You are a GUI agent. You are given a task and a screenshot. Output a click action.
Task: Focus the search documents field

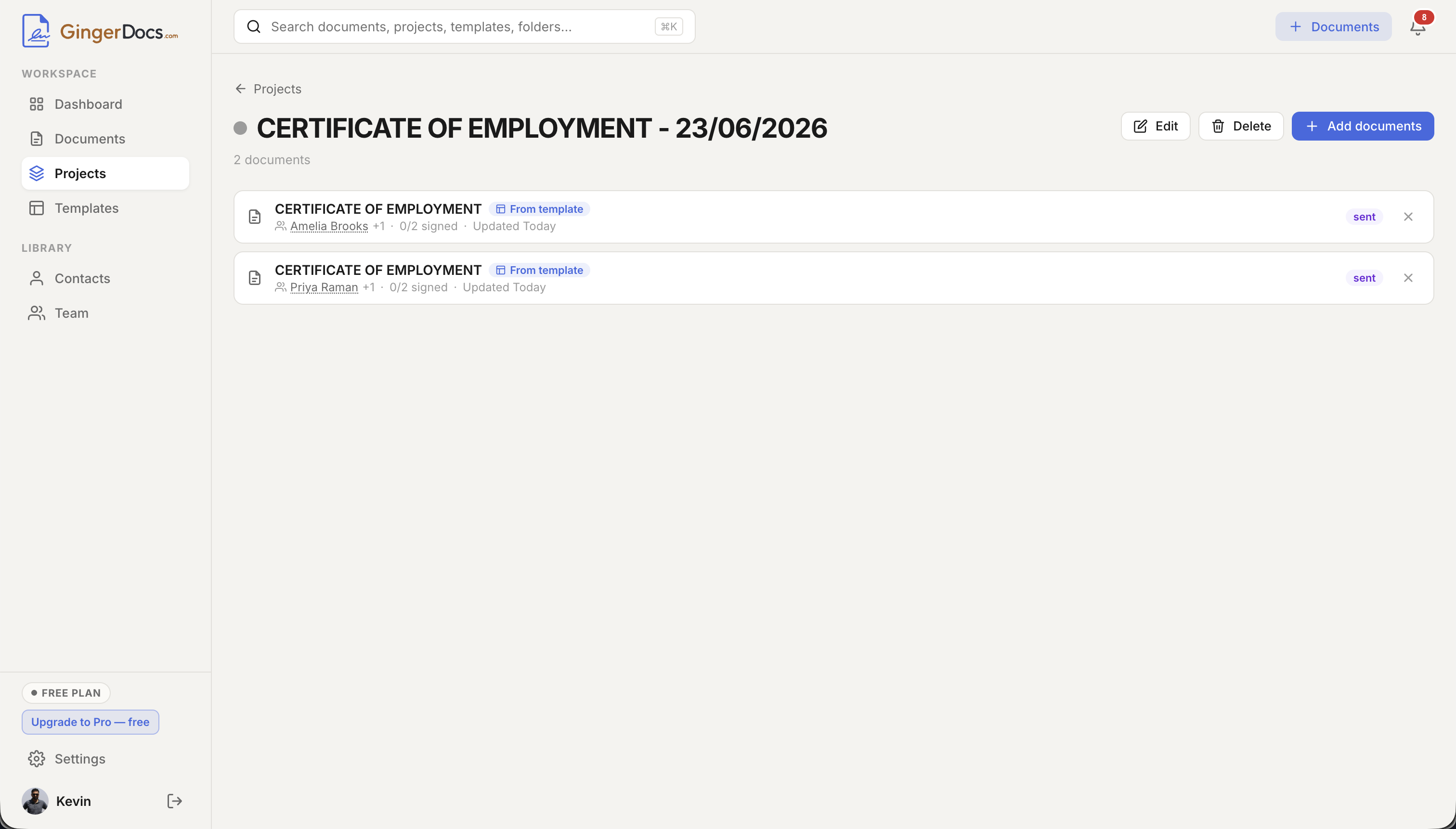click(464, 27)
